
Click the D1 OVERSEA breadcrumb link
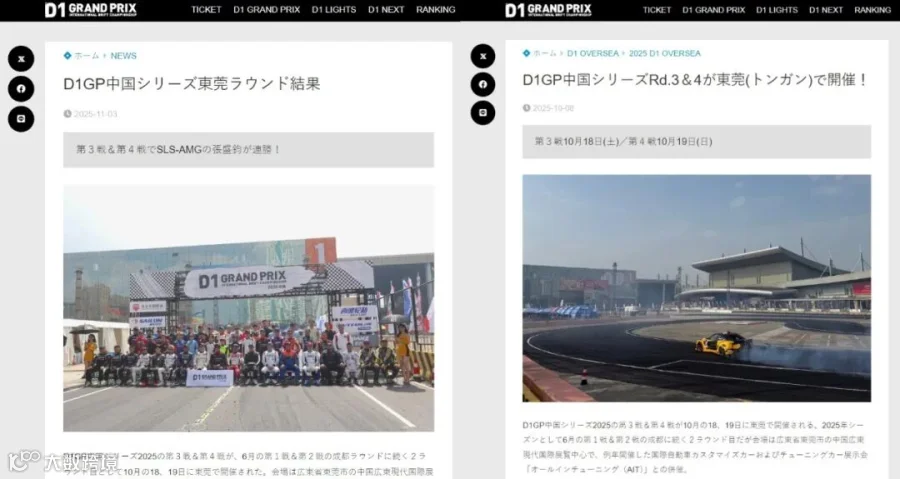point(592,53)
